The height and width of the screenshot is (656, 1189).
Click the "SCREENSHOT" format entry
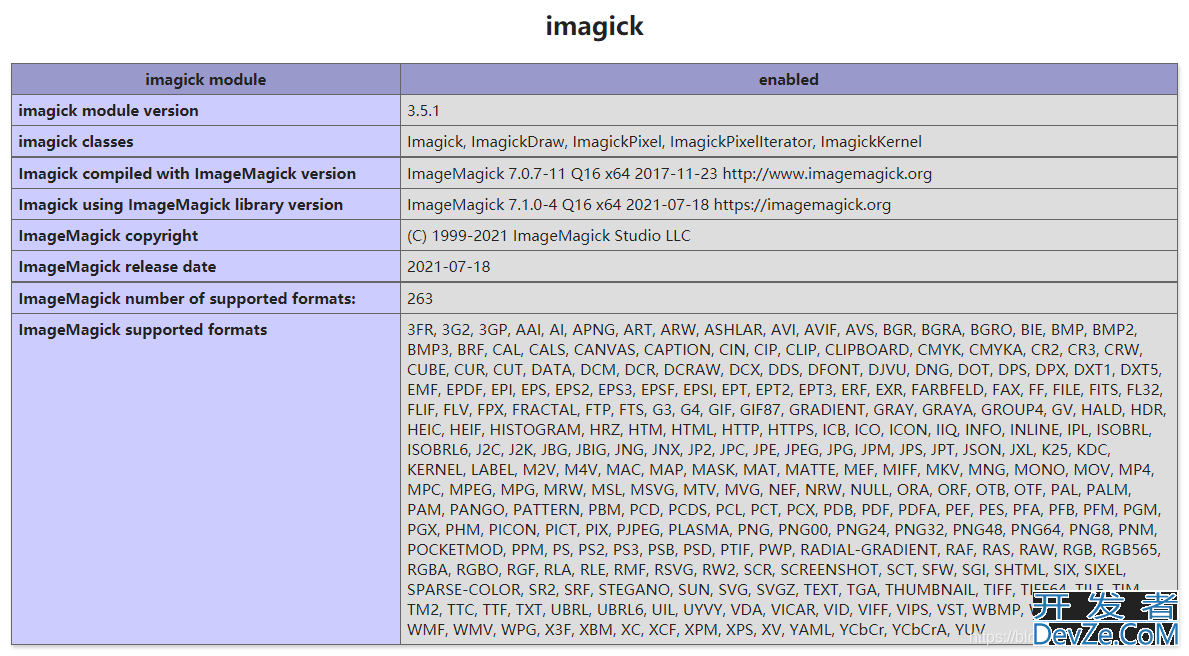click(830, 570)
